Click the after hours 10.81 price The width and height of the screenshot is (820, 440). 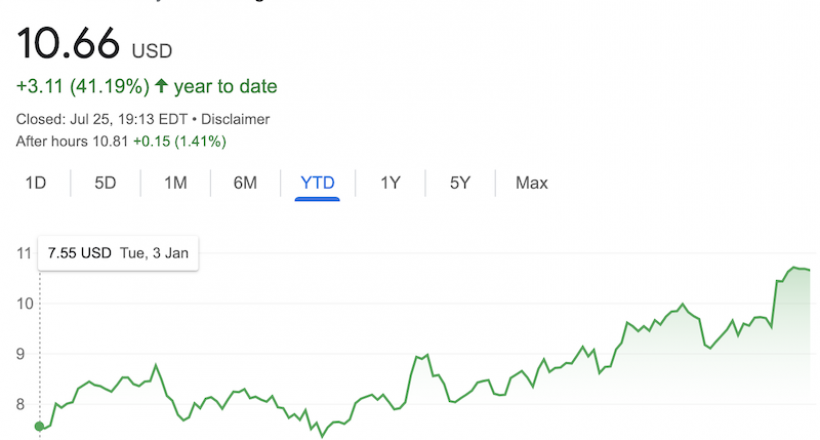110,141
